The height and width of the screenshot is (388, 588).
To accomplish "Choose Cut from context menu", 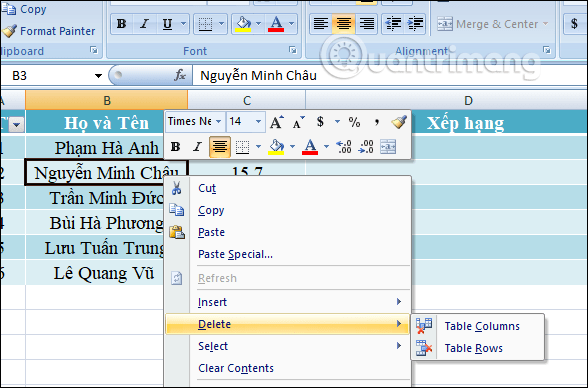I will 287,188.
